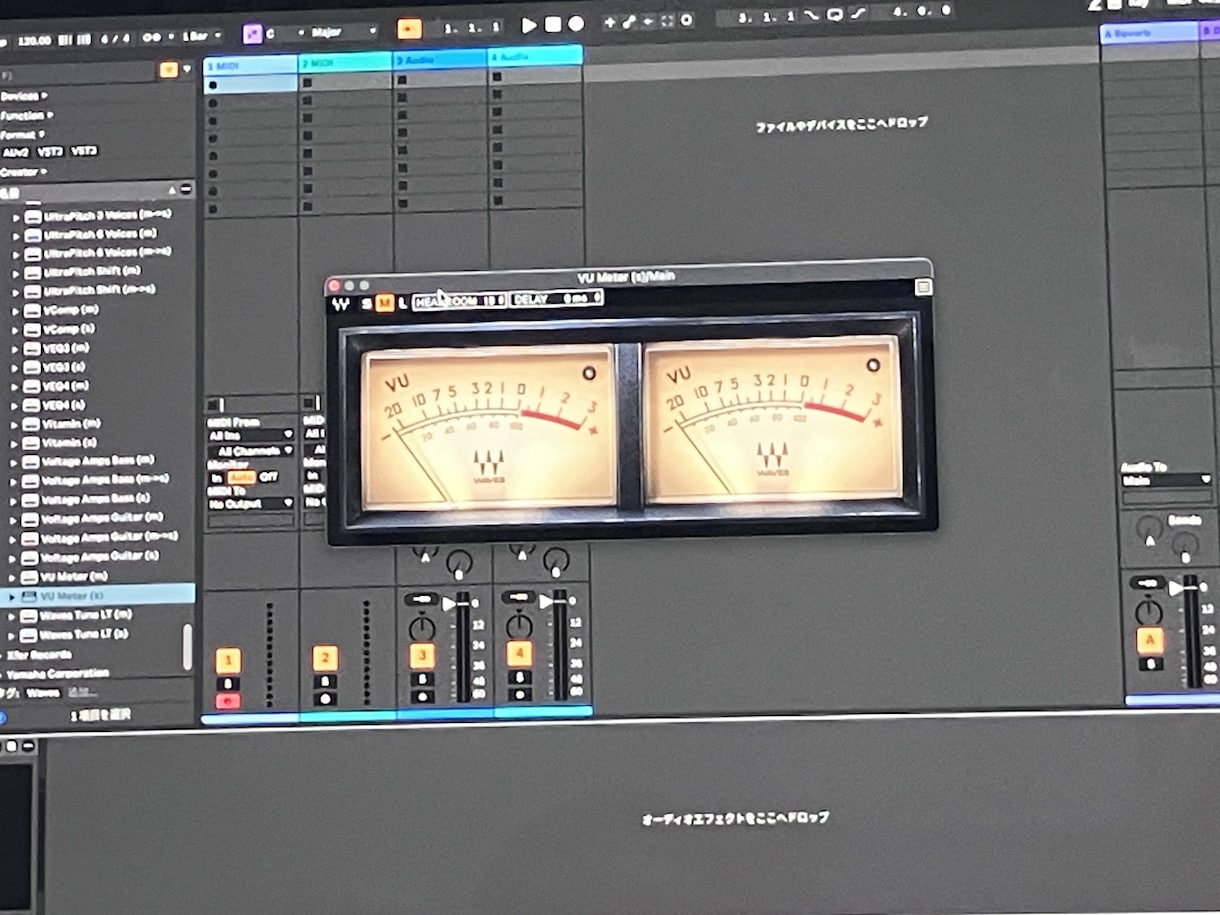1220x915 pixels.
Task: Select the 1 MIDI track header
Action: pos(250,65)
